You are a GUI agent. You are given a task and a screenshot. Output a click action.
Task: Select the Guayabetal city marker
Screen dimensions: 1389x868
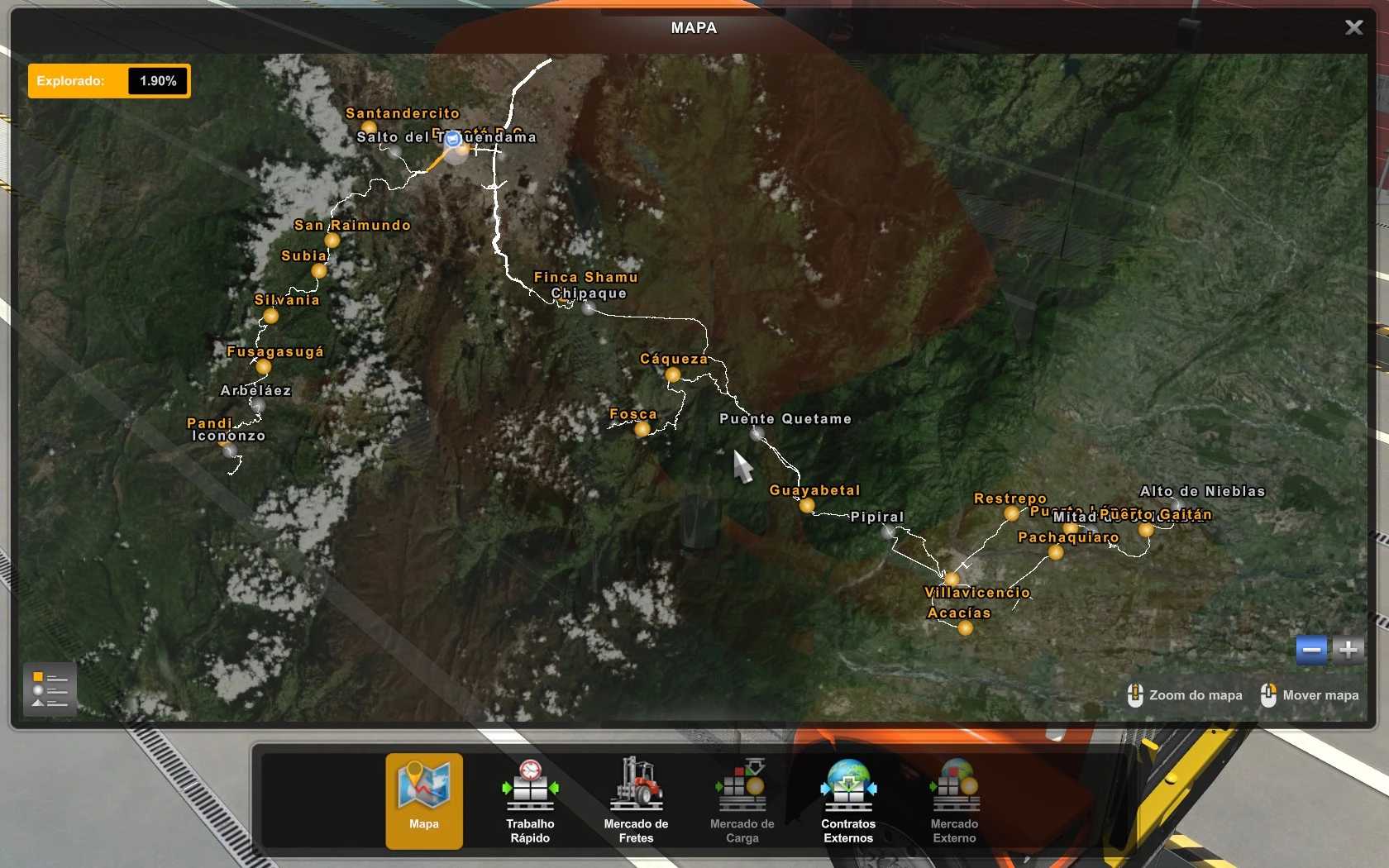[x=807, y=505]
